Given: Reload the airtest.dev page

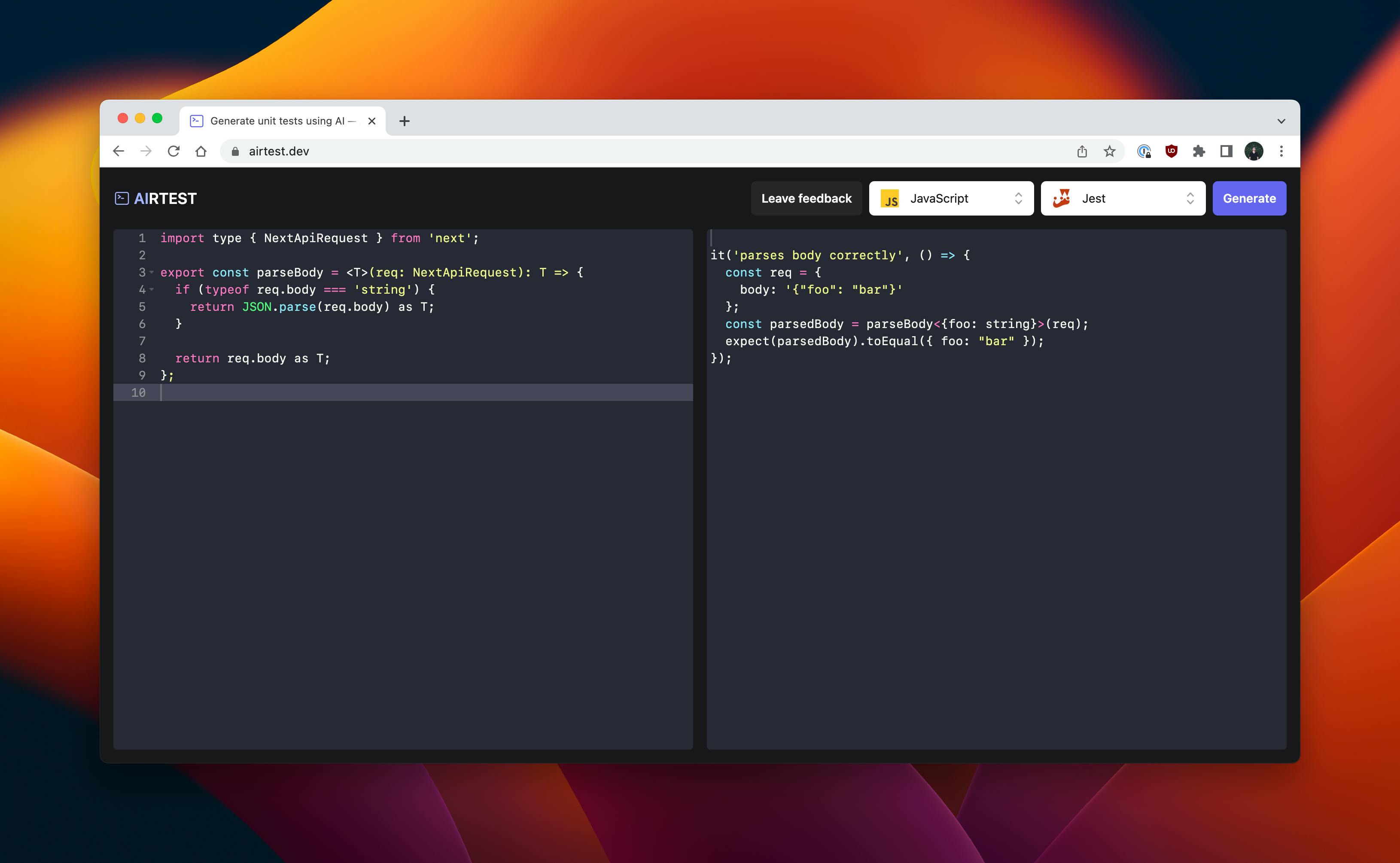Looking at the screenshot, I should tap(173, 151).
